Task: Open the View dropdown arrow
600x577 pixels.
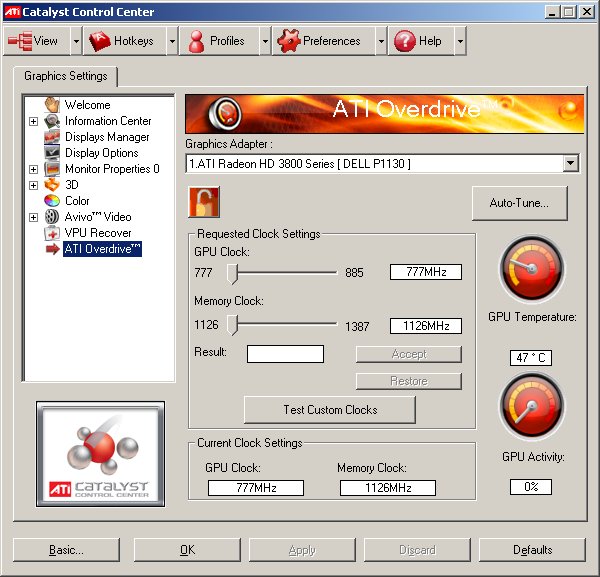Action: (x=76, y=41)
